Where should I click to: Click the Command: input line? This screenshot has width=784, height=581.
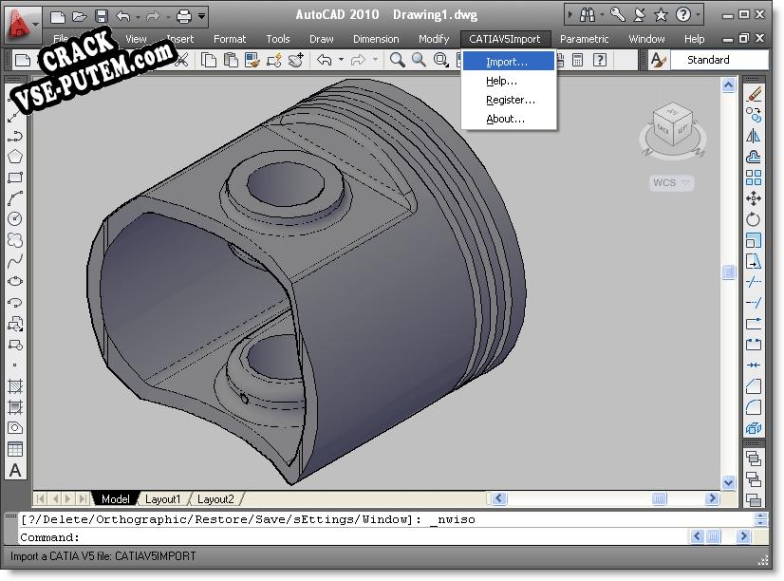388,537
